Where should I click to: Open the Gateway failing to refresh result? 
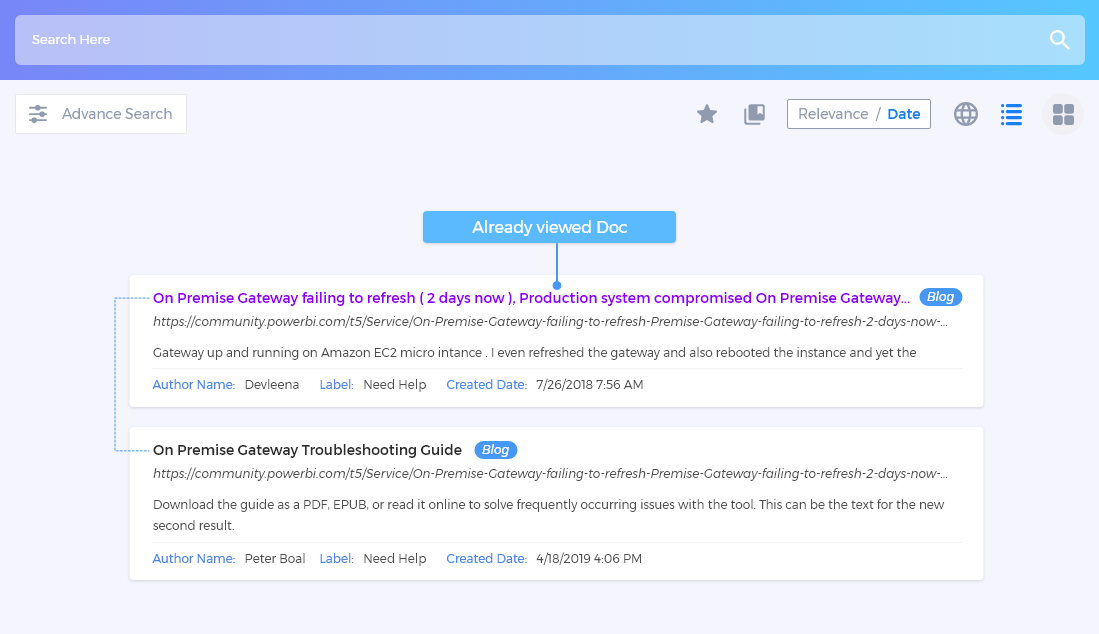tap(530, 298)
